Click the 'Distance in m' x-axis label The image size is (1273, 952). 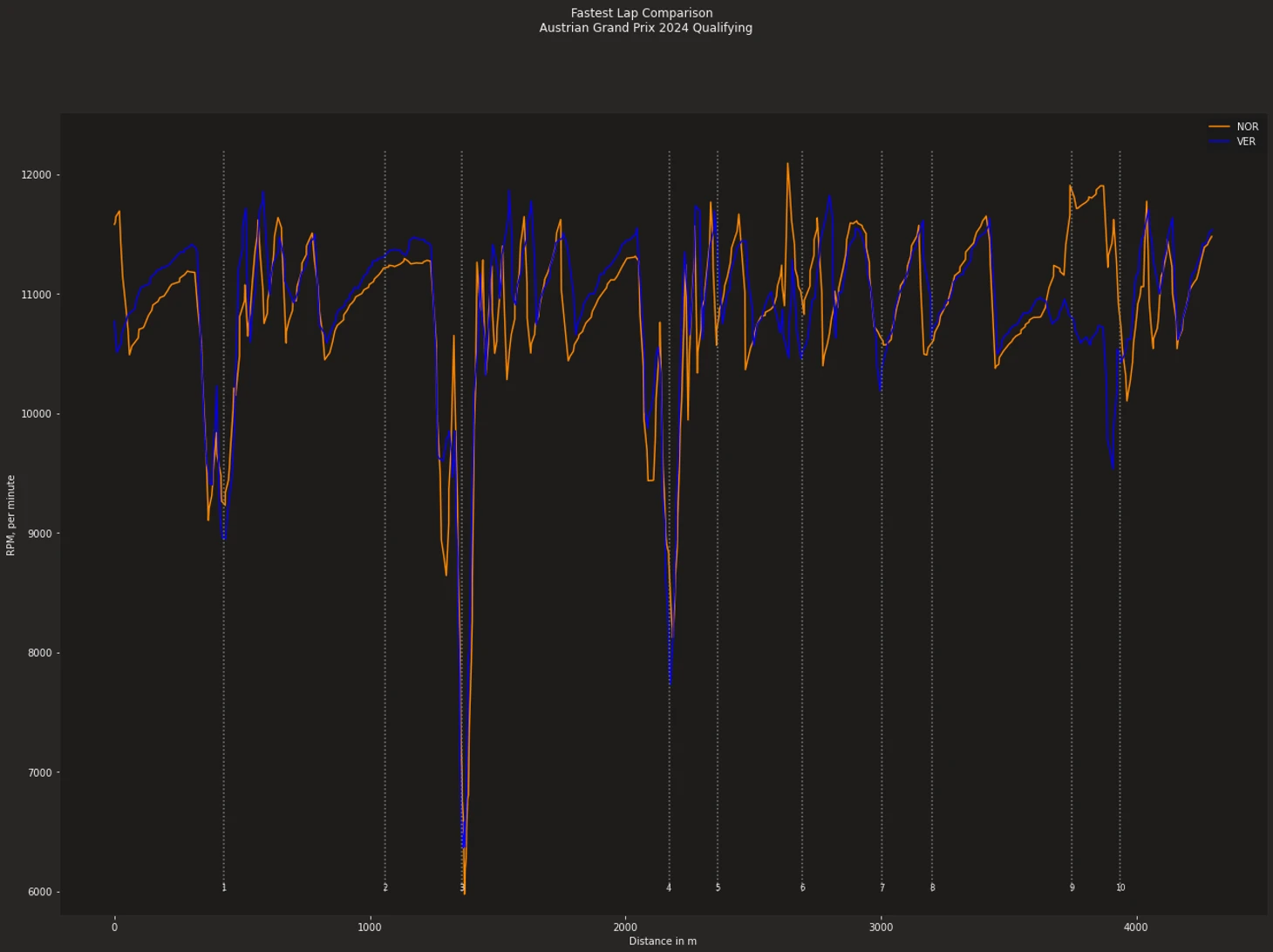pyautogui.click(x=663, y=941)
